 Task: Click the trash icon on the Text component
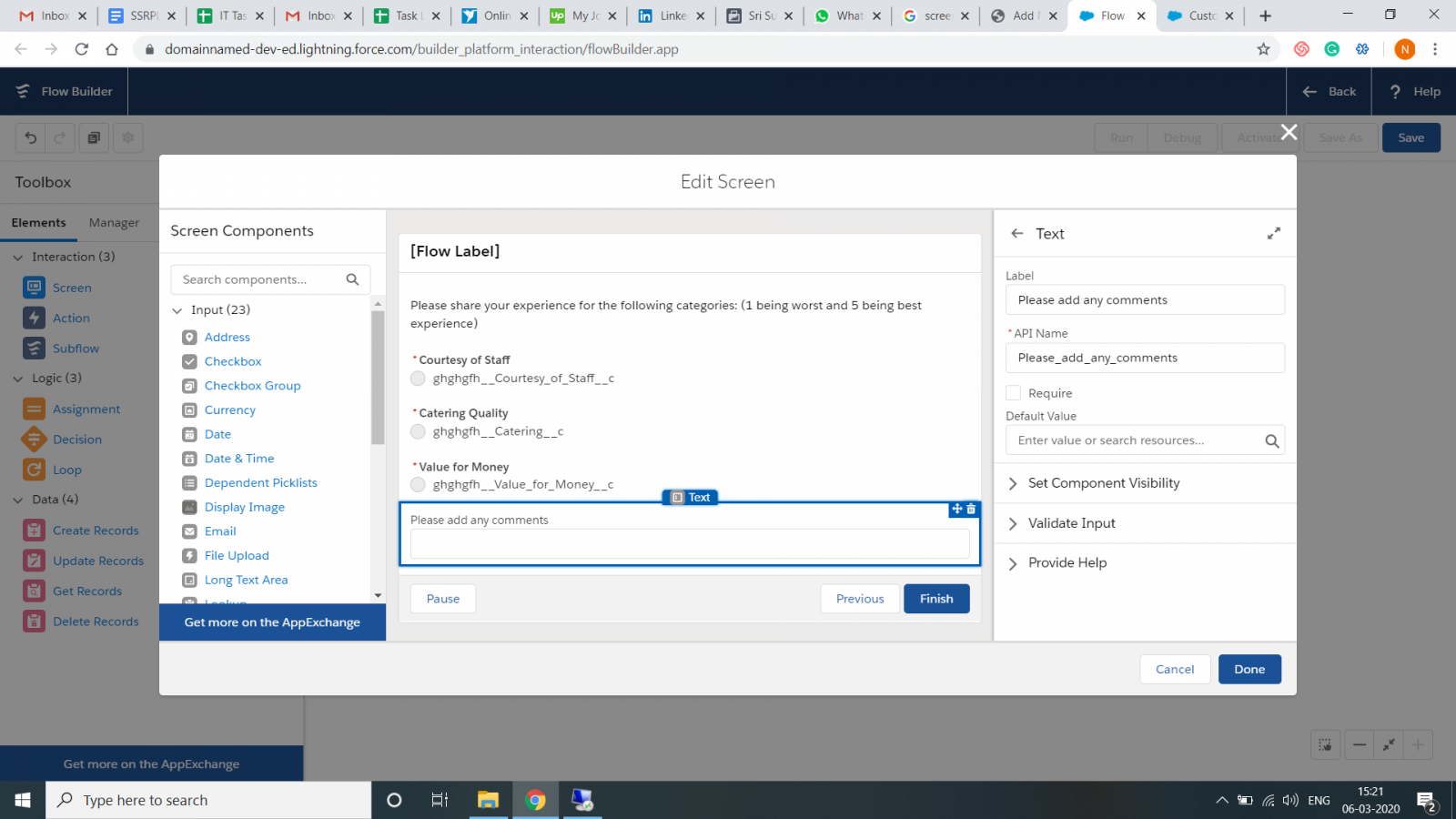coord(971,510)
